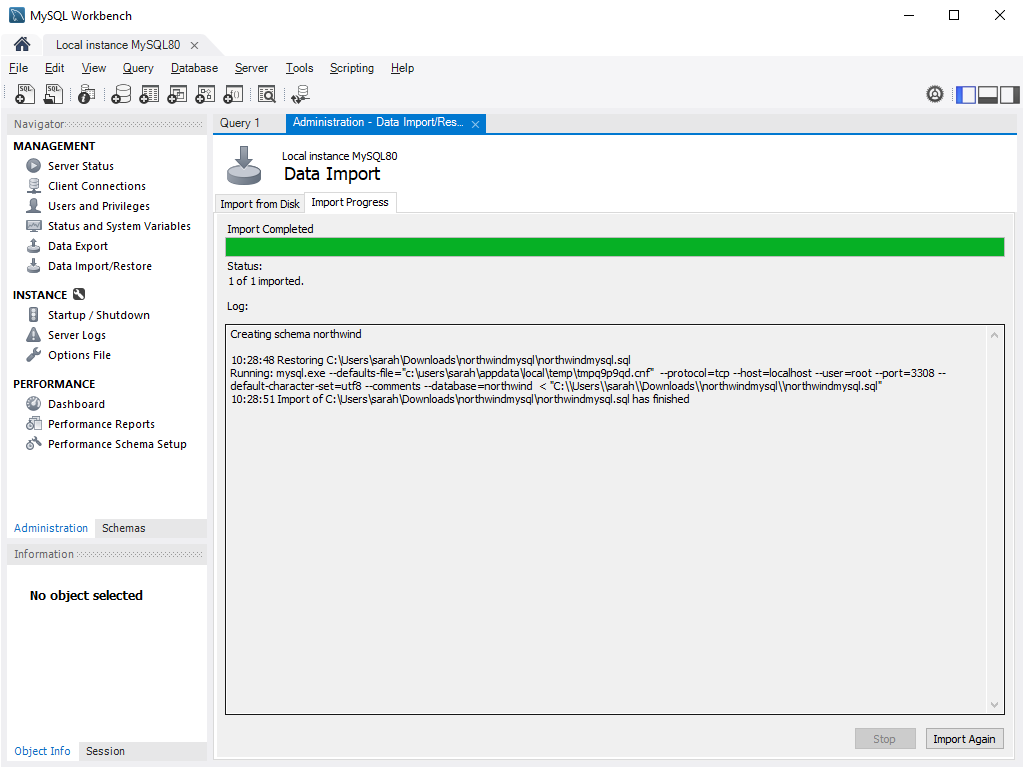
Task: Open Server Logs
Action: pos(76,335)
